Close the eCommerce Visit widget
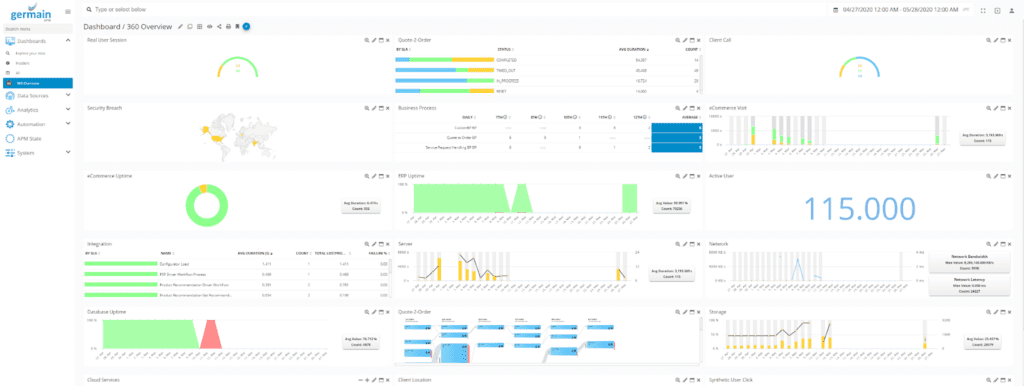Screen dimensions: 1024x386 click(1010, 108)
